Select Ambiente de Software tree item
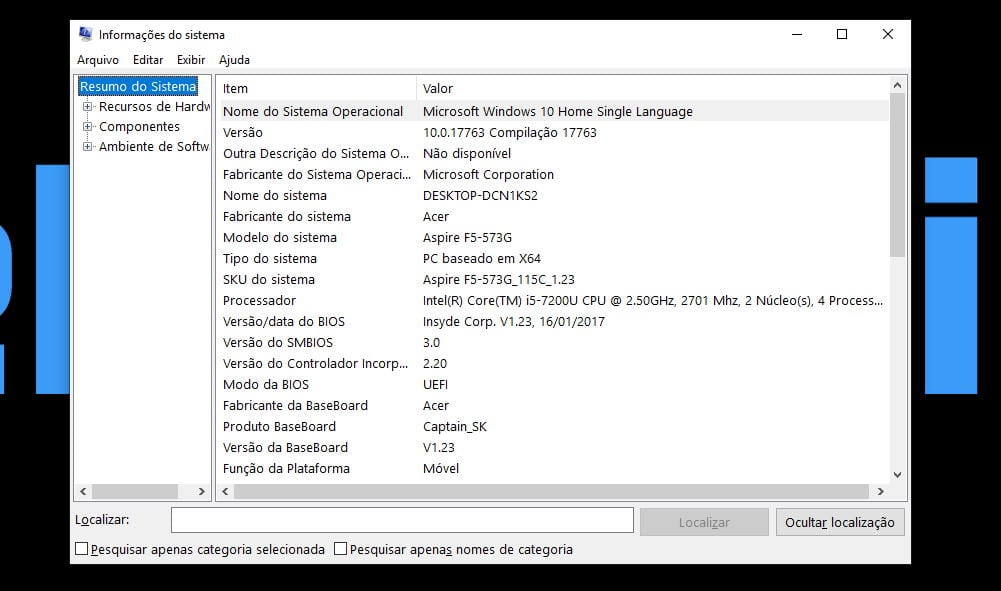 tap(154, 147)
